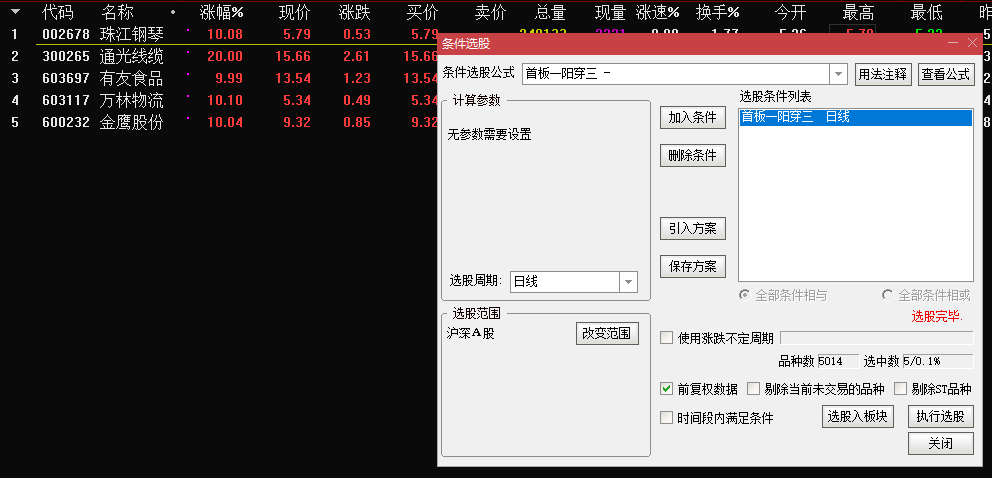Viewport: 992px width, 478px height.
Task: Select stock row 万林物流
Action: (x=132, y=100)
